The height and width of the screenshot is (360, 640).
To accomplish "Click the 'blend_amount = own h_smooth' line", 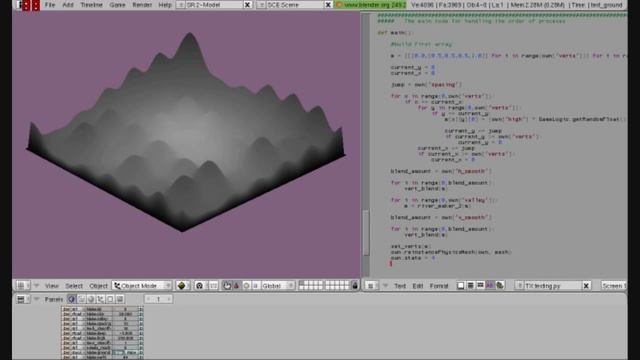I will point(441,171).
